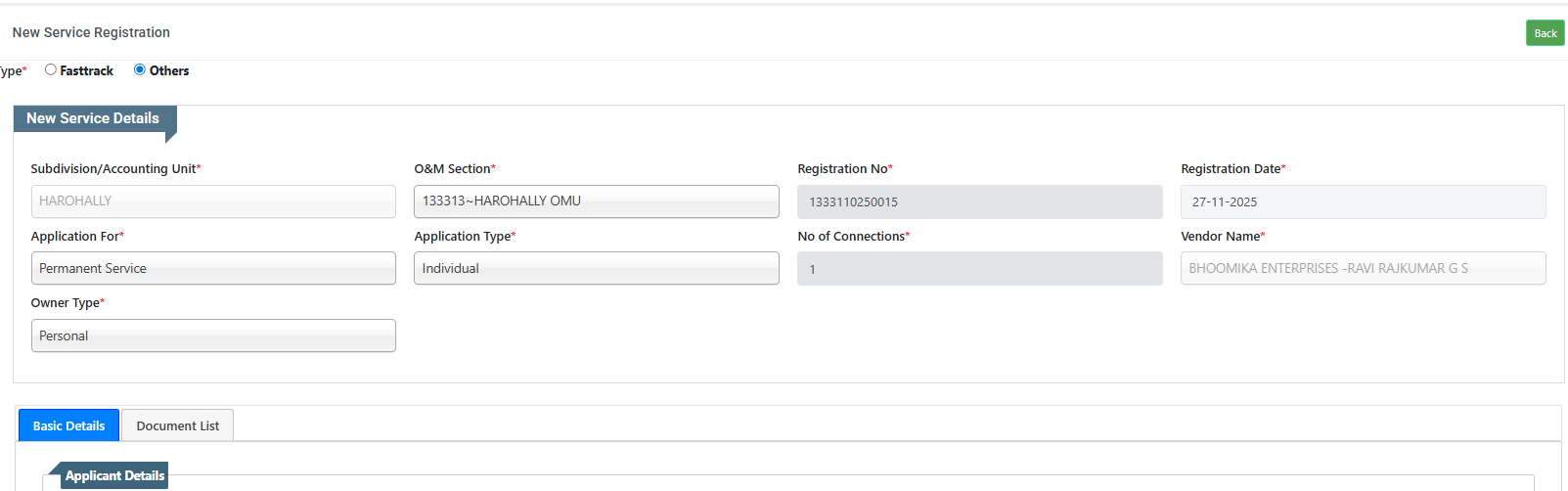Choose the Others radio option
This screenshot has width=1568, height=491.
point(140,69)
